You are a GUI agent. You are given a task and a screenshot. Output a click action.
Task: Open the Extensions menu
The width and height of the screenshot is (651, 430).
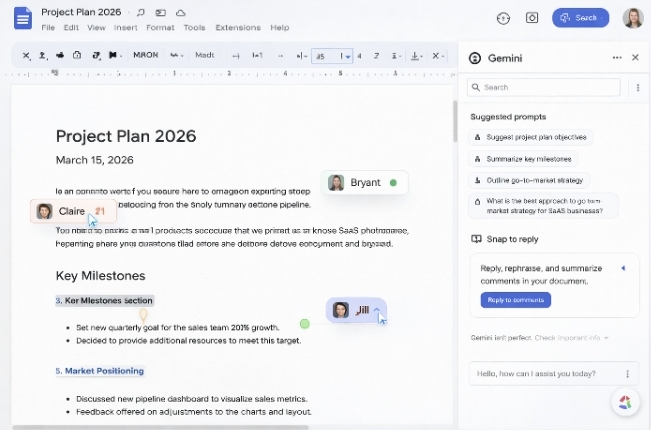238,28
